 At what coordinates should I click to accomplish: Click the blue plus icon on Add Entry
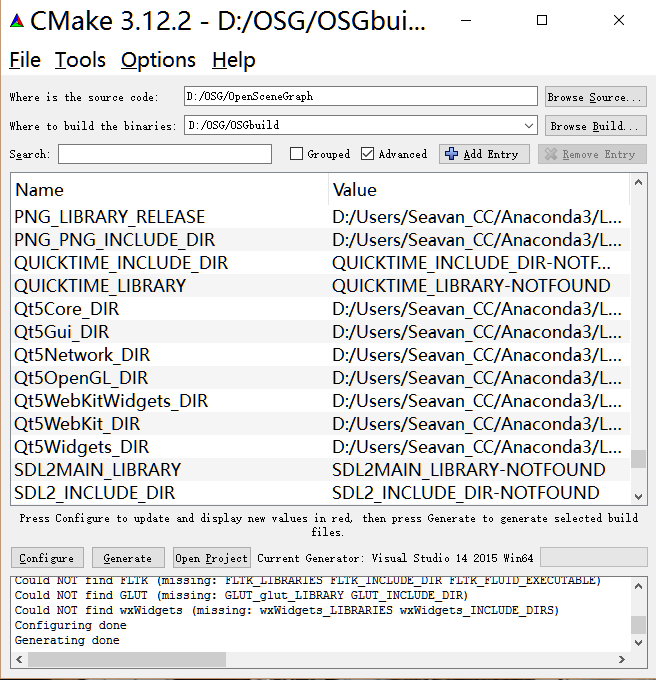451,154
